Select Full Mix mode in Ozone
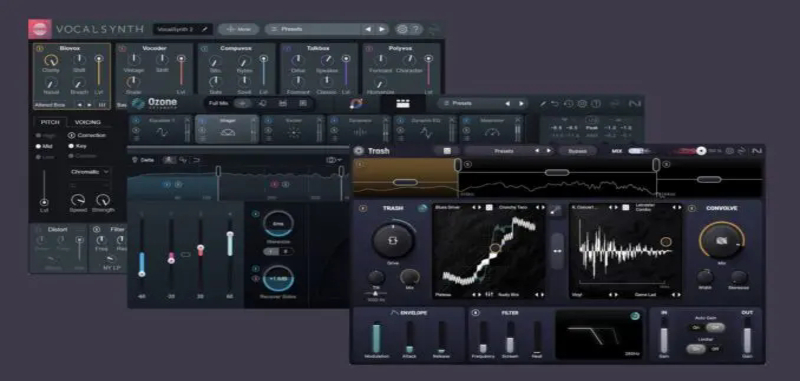Screen dimensions: 800x381 [x=218, y=104]
